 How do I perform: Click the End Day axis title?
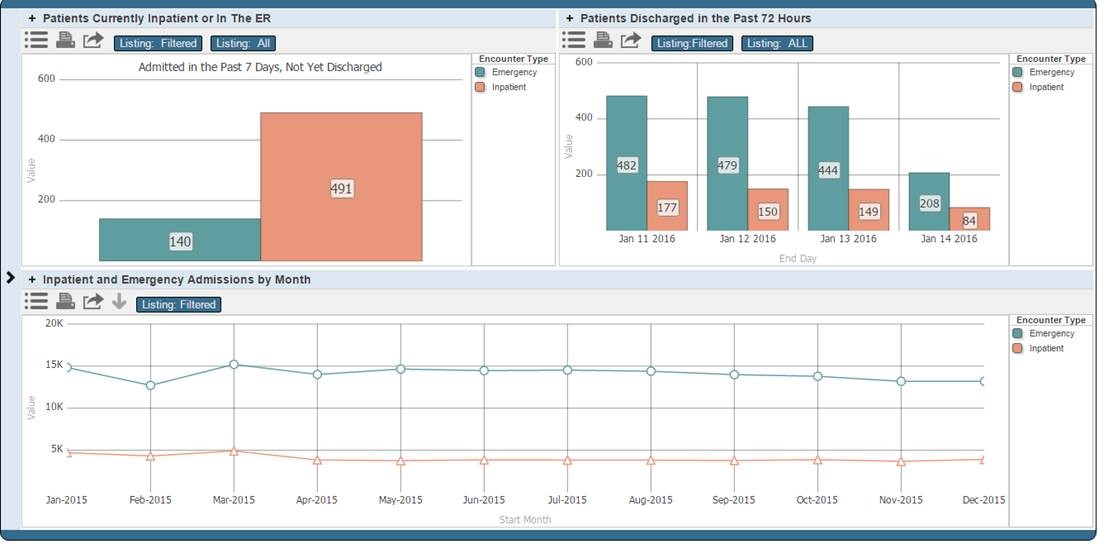click(798, 259)
